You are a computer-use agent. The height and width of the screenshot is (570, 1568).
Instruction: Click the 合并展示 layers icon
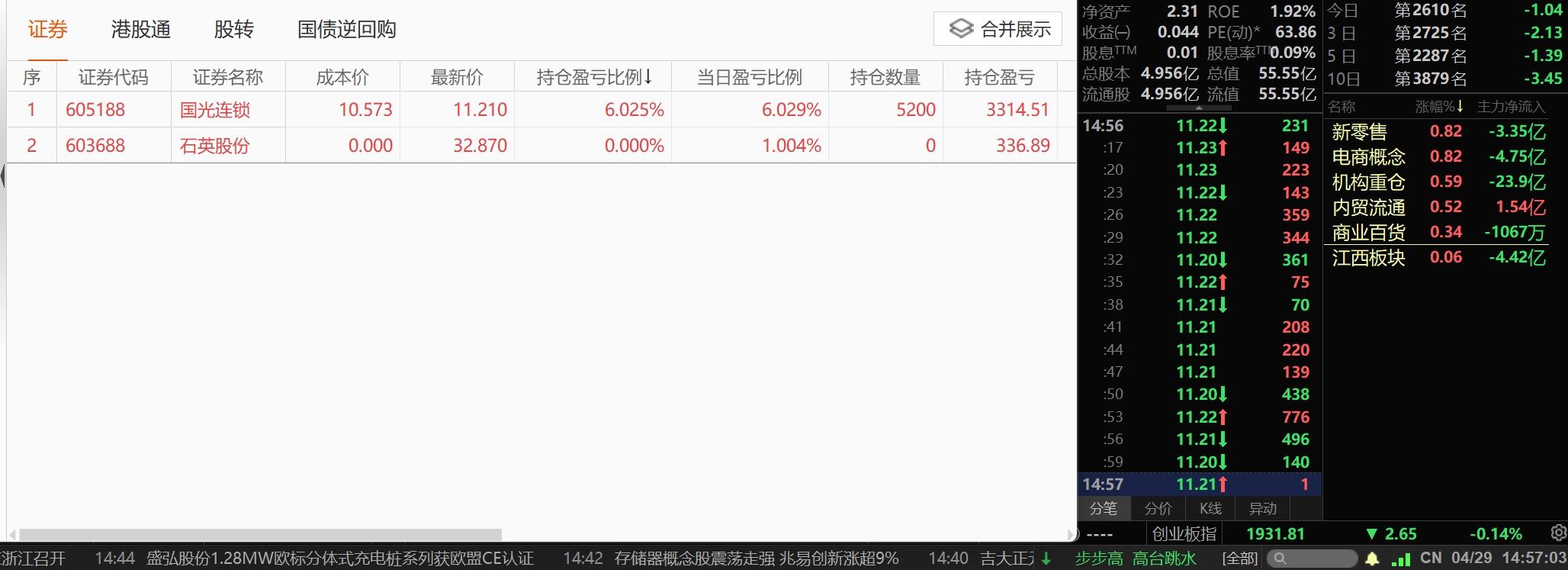pyautogui.click(x=961, y=29)
